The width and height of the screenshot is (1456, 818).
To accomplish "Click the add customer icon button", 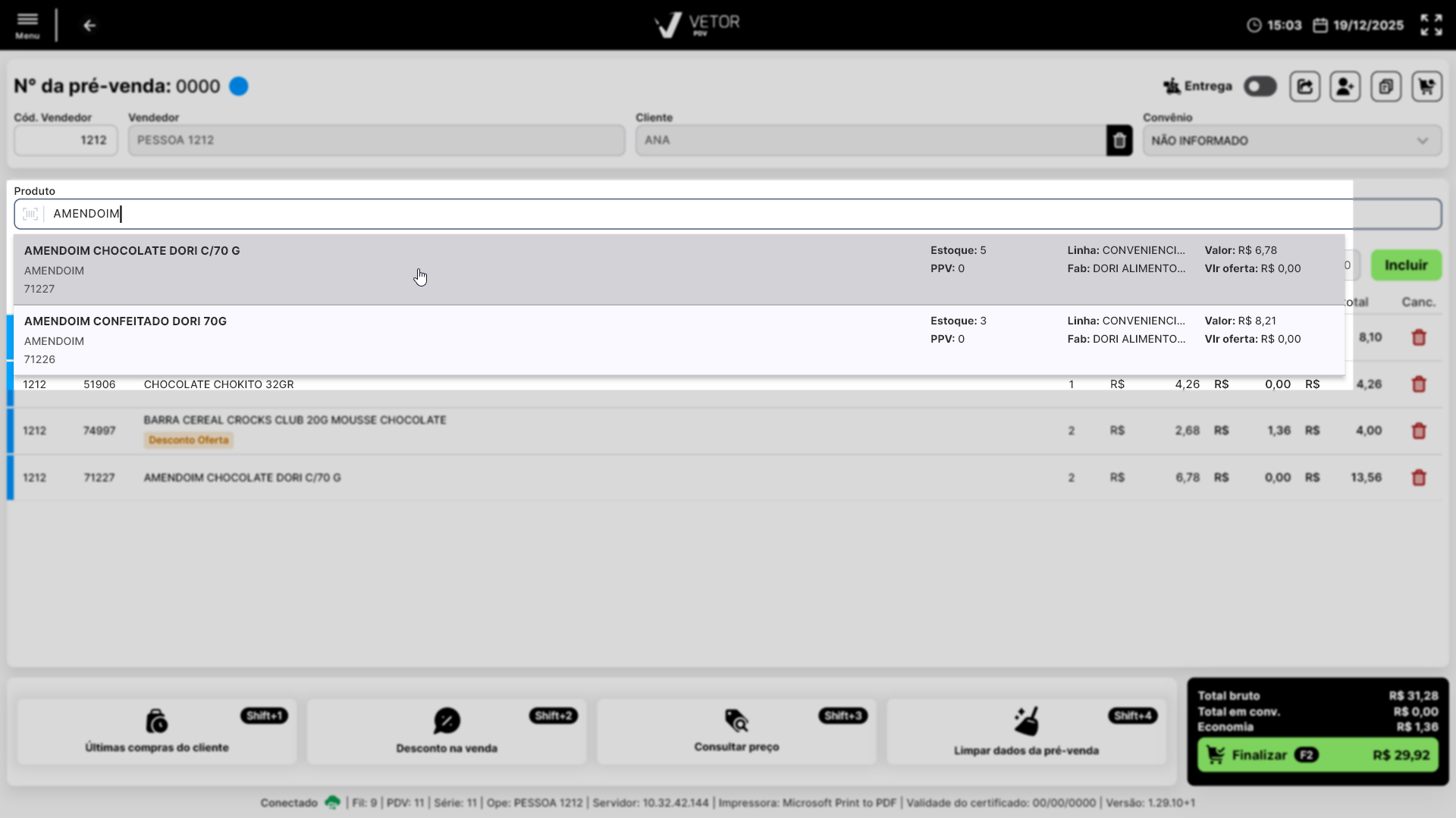I will pyautogui.click(x=1345, y=86).
